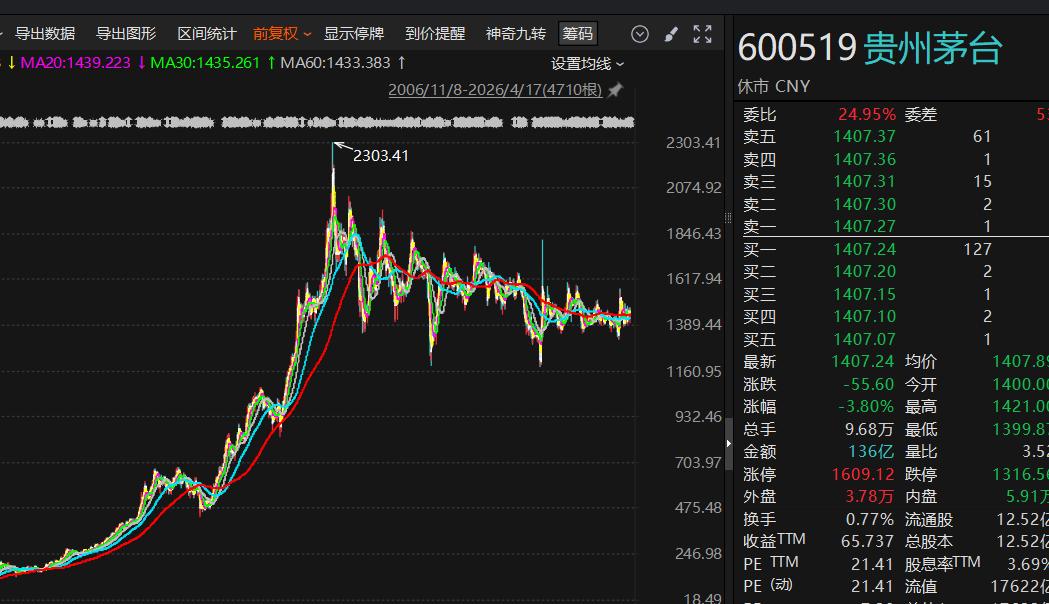The image size is (1049, 604).
Task: Expand the 设置均线 moving average dropdown
Action: click(x=587, y=64)
